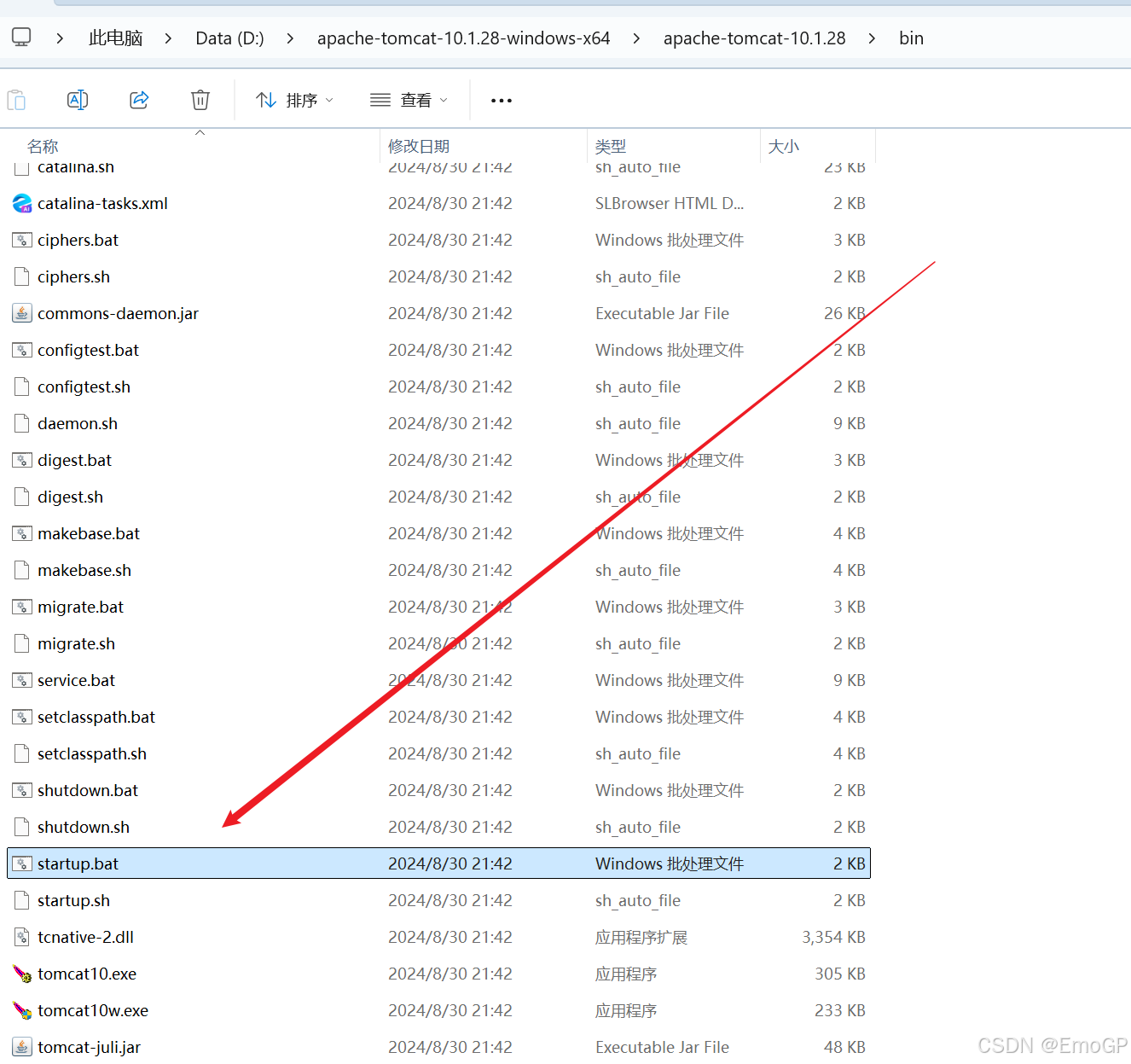Open the 排序 sort dropdown
1131x1064 pixels.
[x=294, y=101]
